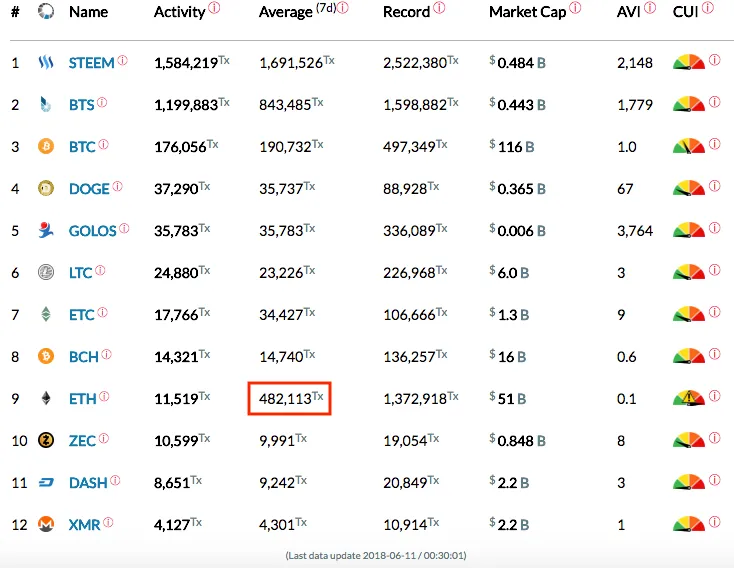734x568 pixels.
Task: Click the DASH logo icon
Action: tap(46, 482)
